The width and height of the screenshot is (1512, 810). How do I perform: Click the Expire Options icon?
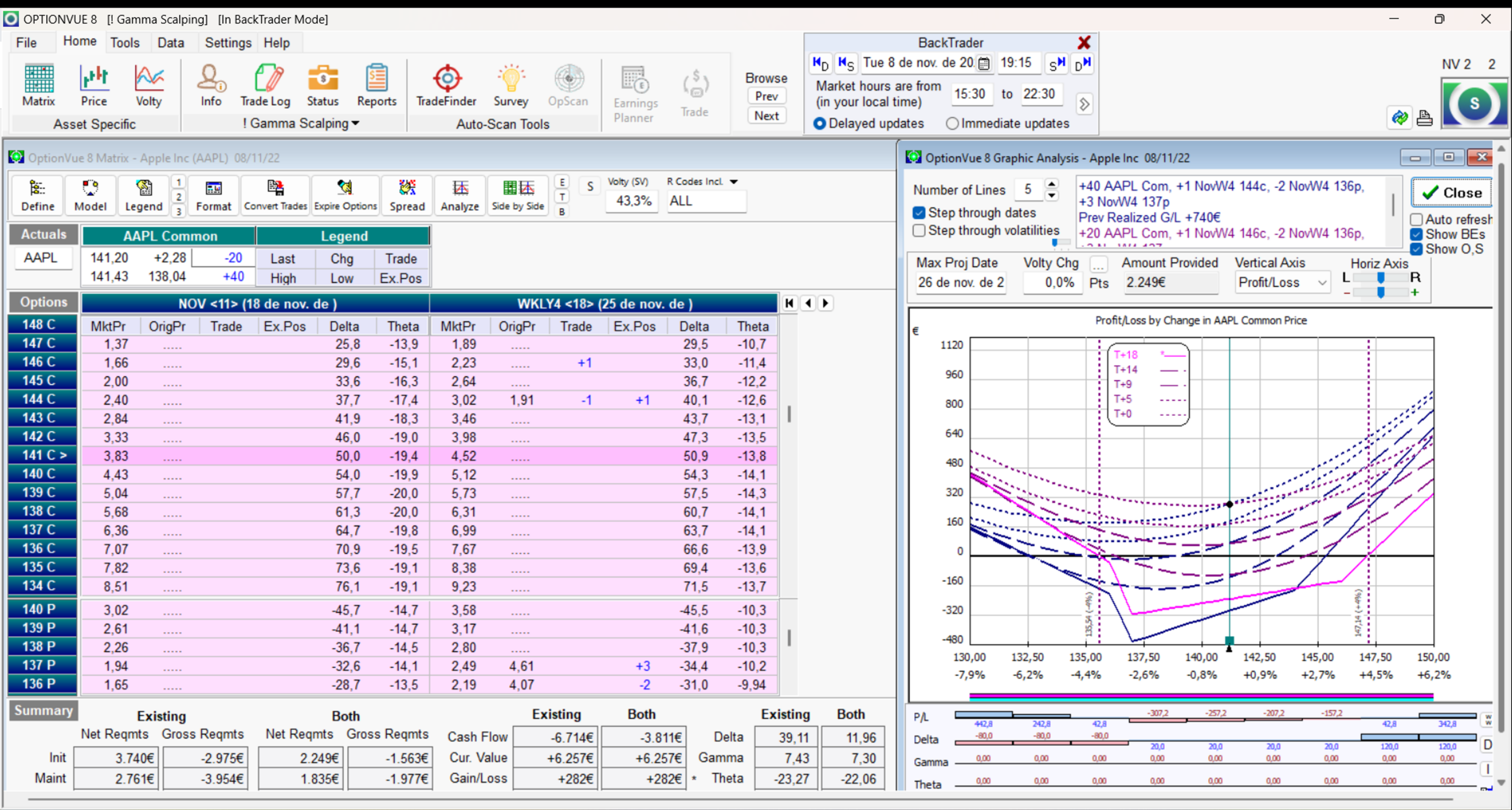pos(346,195)
